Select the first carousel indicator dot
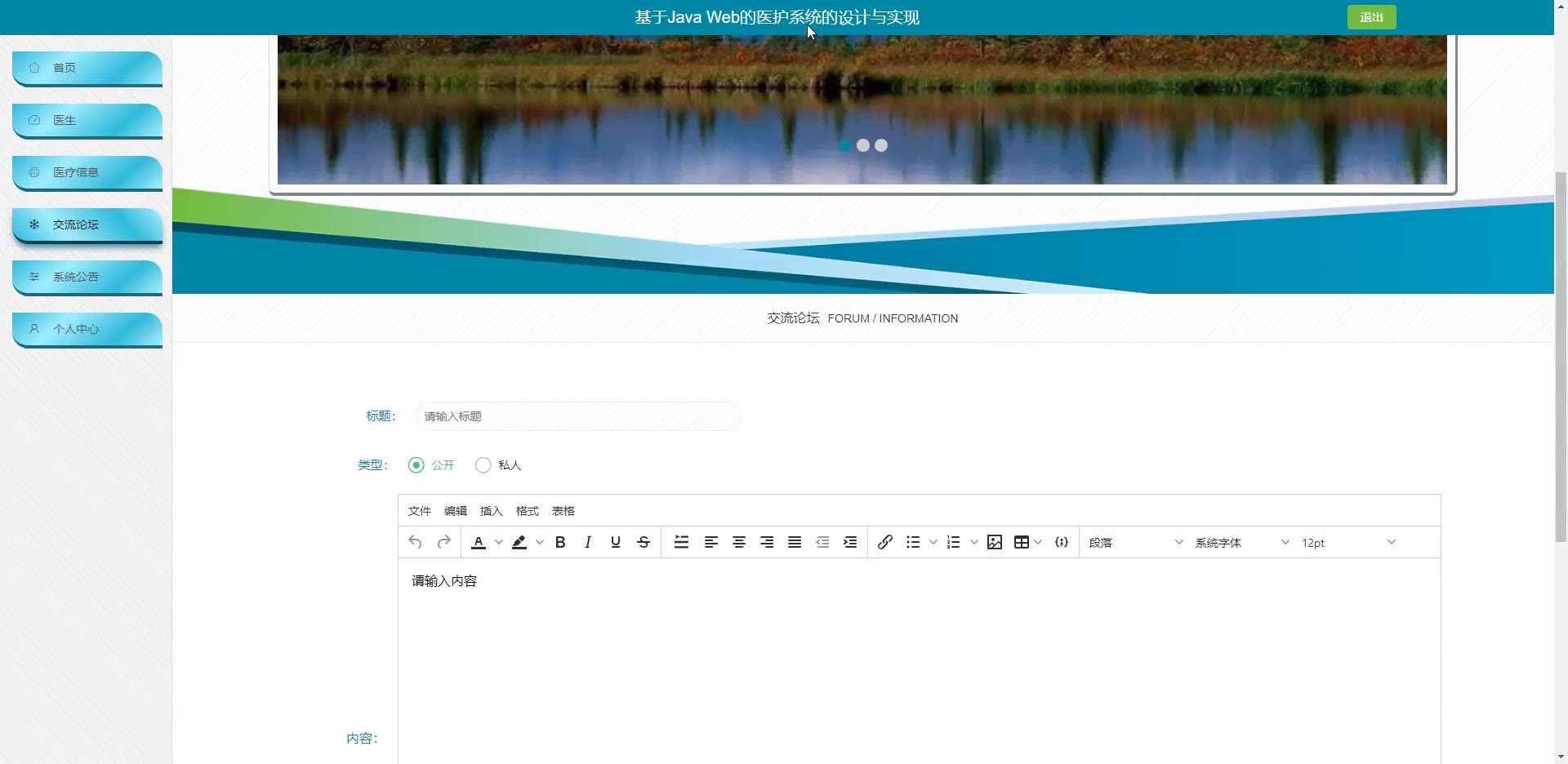The width and height of the screenshot is (1568, 764). (x=845, y=145)
